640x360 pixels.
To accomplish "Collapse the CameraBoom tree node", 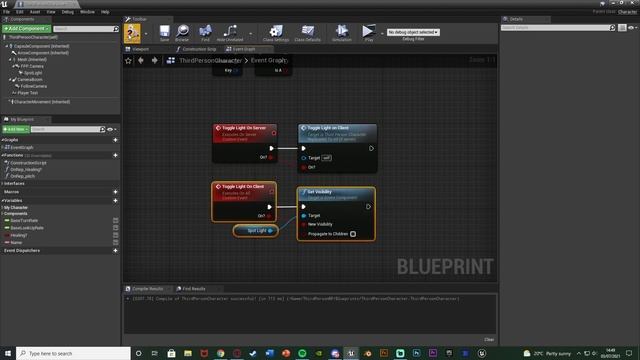I will pyautogui.click(x=10, y=80).
